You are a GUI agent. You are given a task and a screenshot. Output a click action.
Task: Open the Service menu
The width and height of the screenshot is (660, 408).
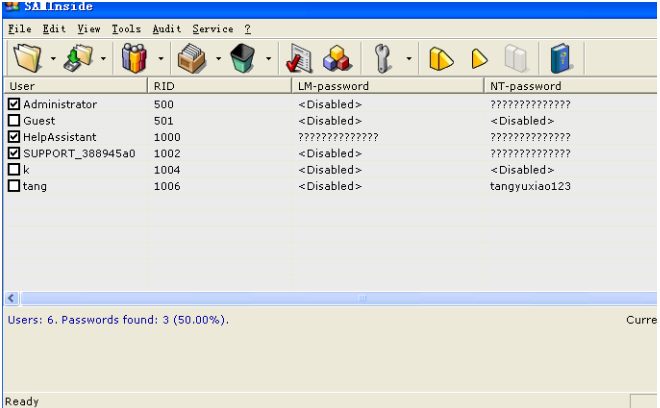click(213, 29)
